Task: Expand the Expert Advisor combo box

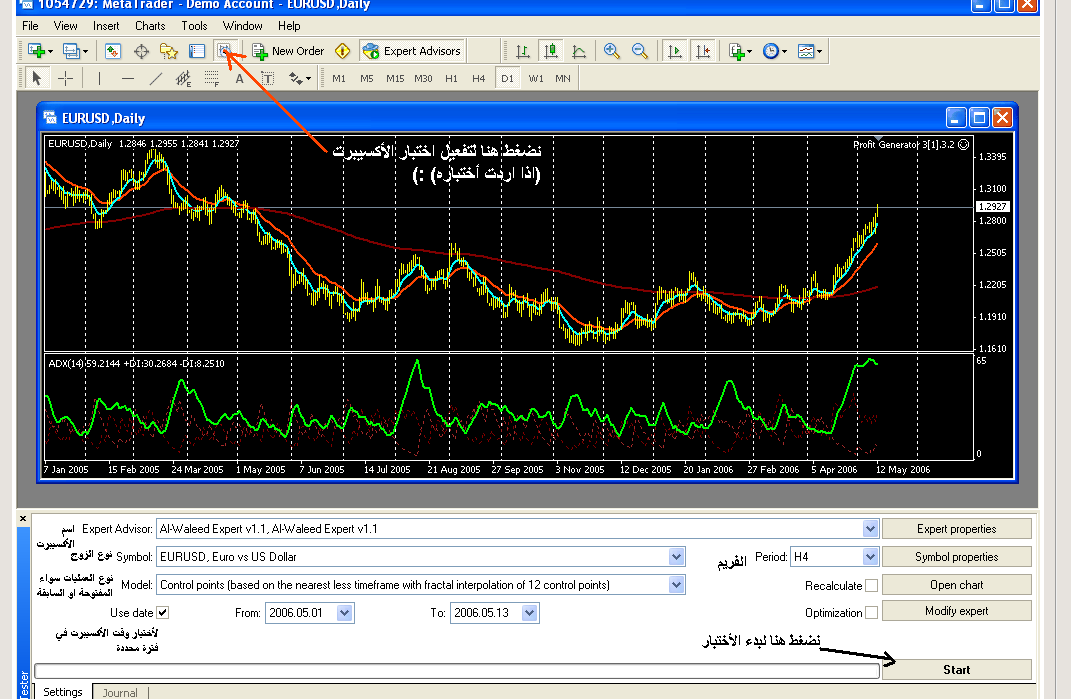Action: pos(870,529)
